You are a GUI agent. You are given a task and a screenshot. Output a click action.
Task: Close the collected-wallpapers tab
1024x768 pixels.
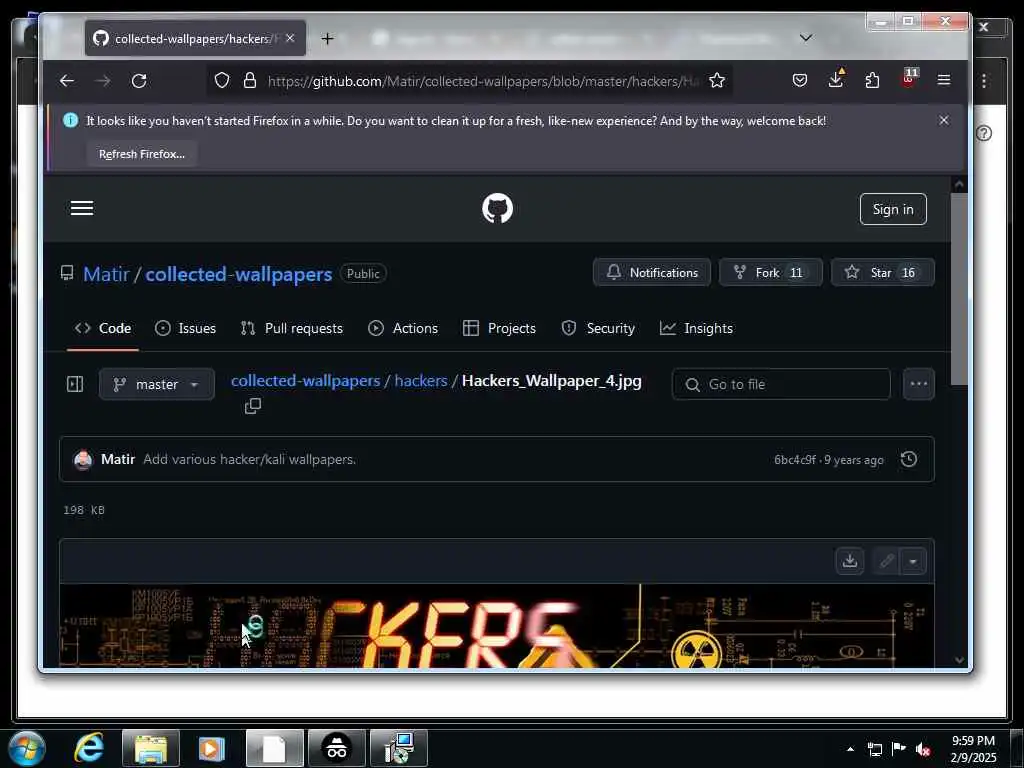(290, 39)
